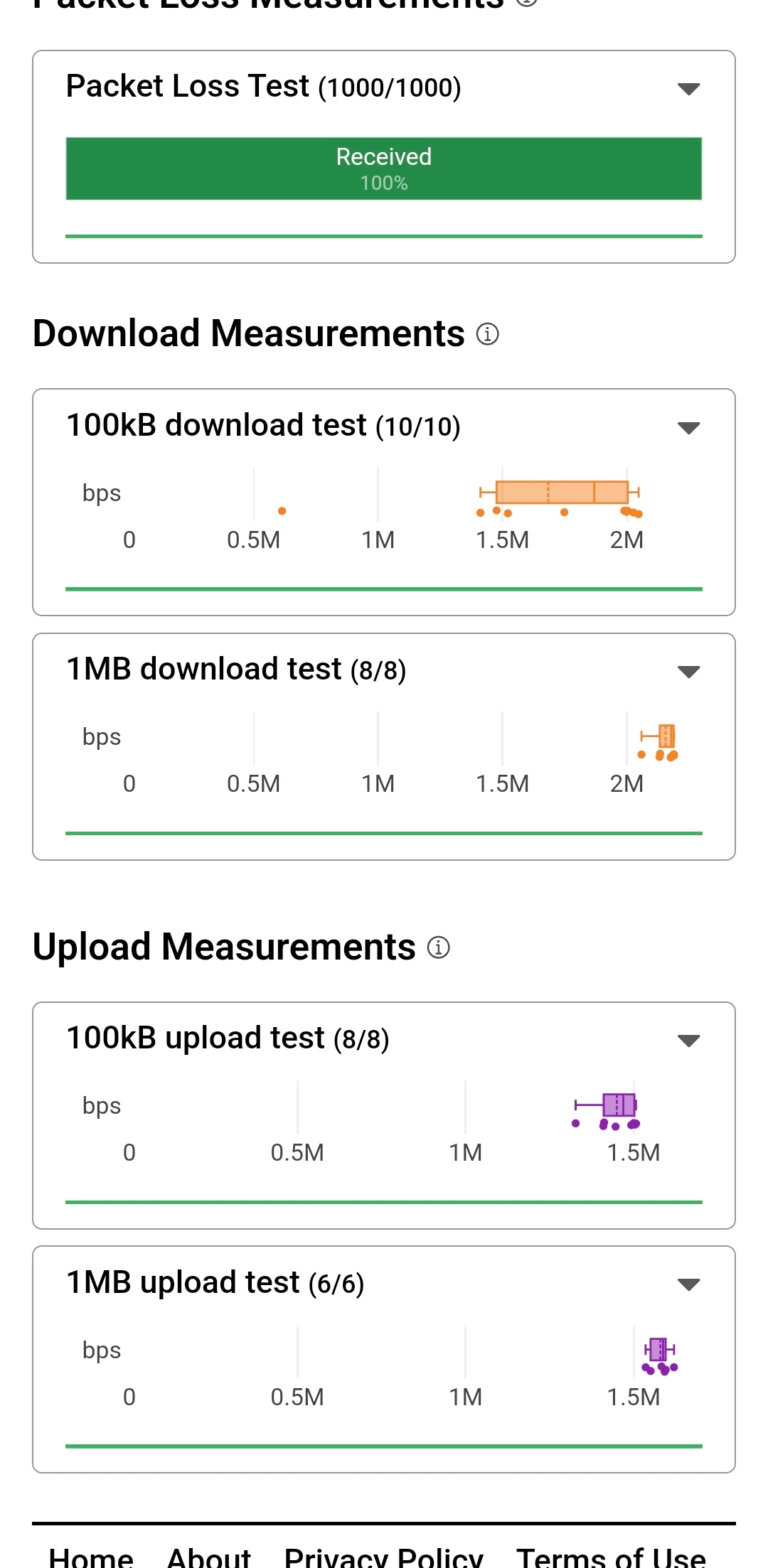Go to the Home footer link
Image resolution: width=768 pixels, height=1568 pixels.
[x=91, y=1557]
